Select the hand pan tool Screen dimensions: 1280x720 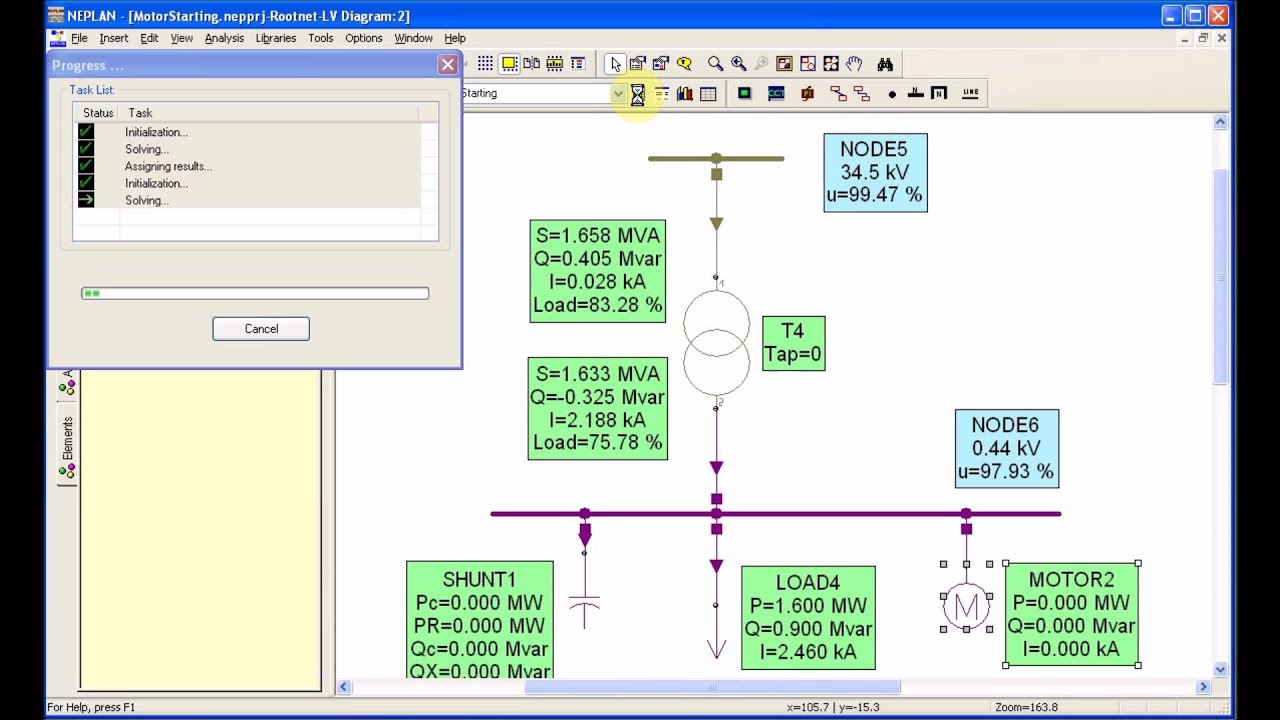pos(854,64)
